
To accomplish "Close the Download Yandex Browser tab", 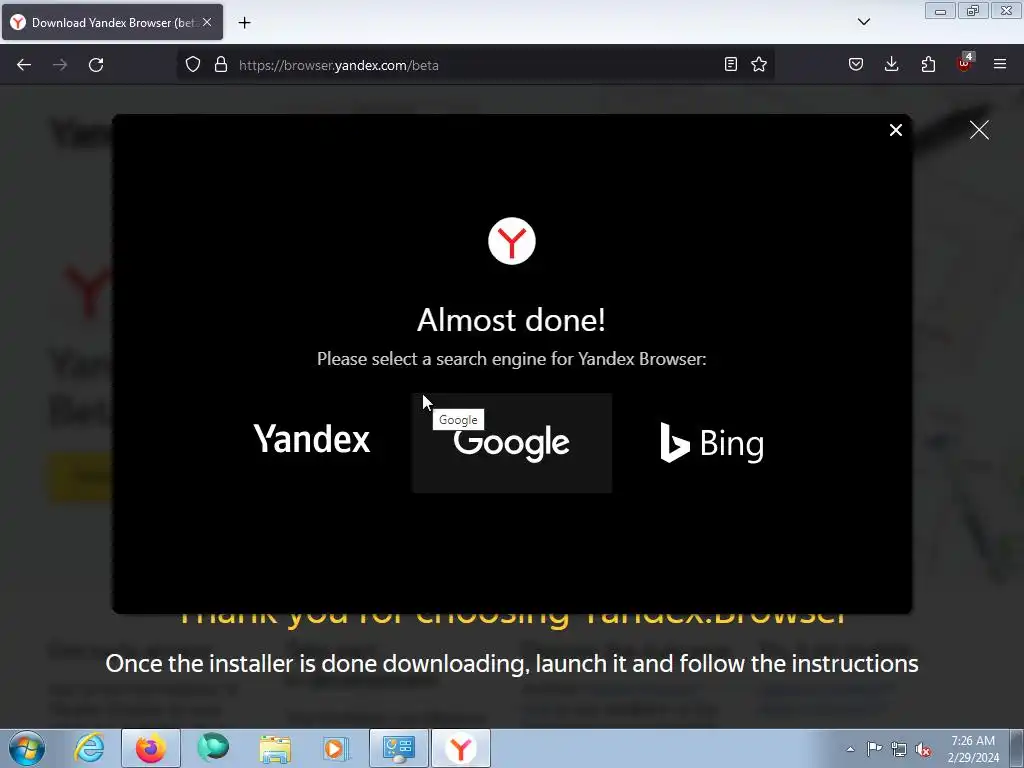I will pyautogui.click(x=207, y=22).
